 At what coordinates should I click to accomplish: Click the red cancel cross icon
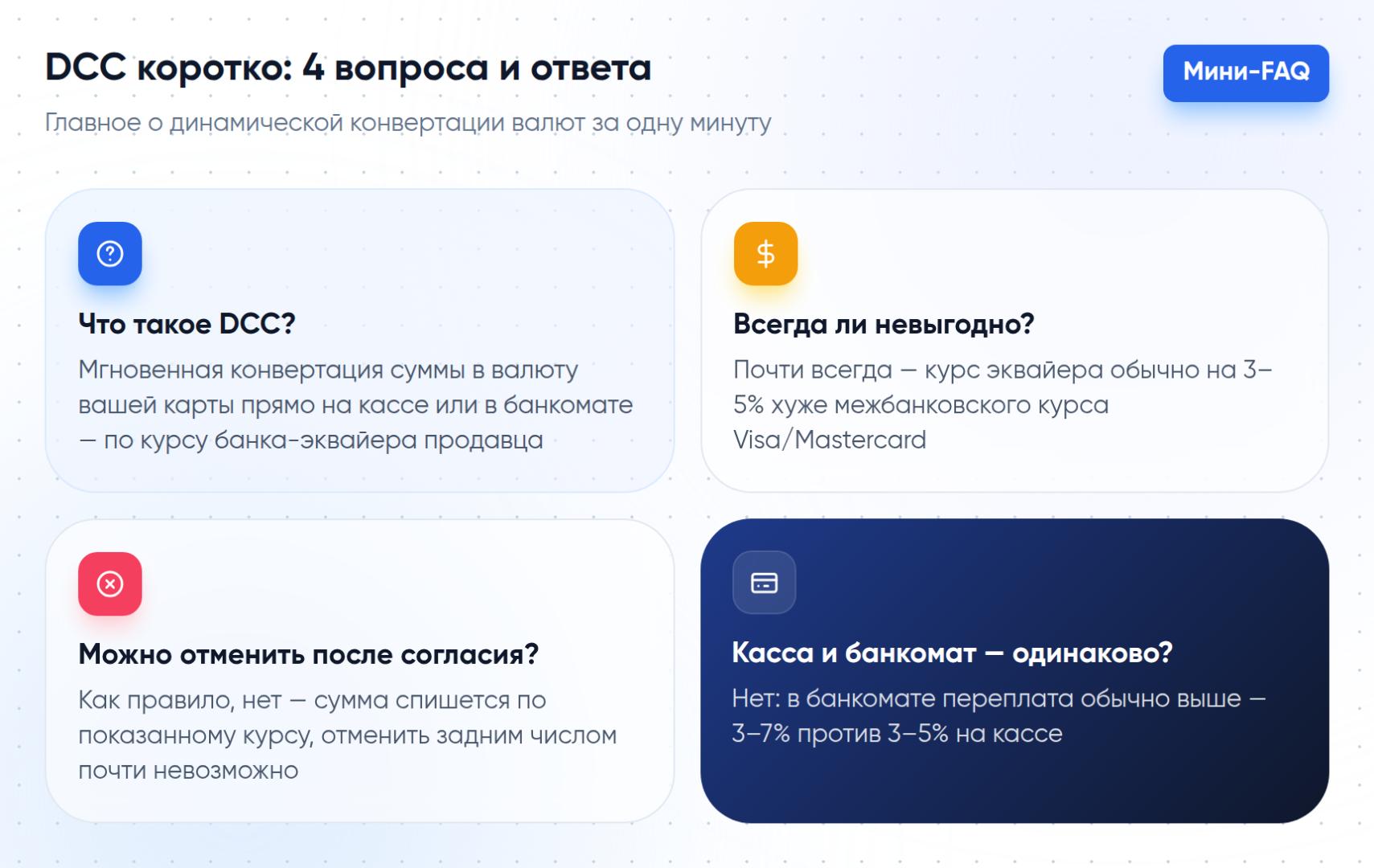110,584
